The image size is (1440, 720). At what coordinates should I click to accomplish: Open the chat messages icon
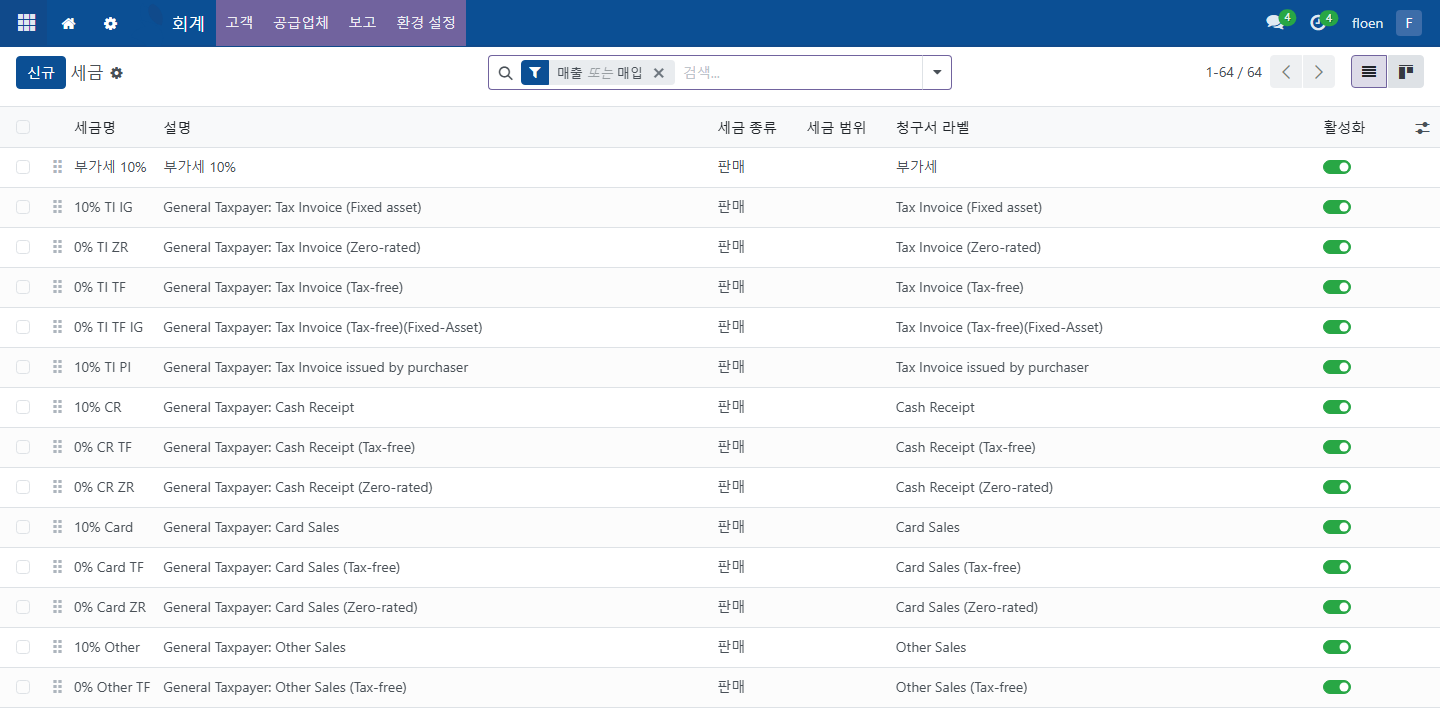[x=1275, y=23]
